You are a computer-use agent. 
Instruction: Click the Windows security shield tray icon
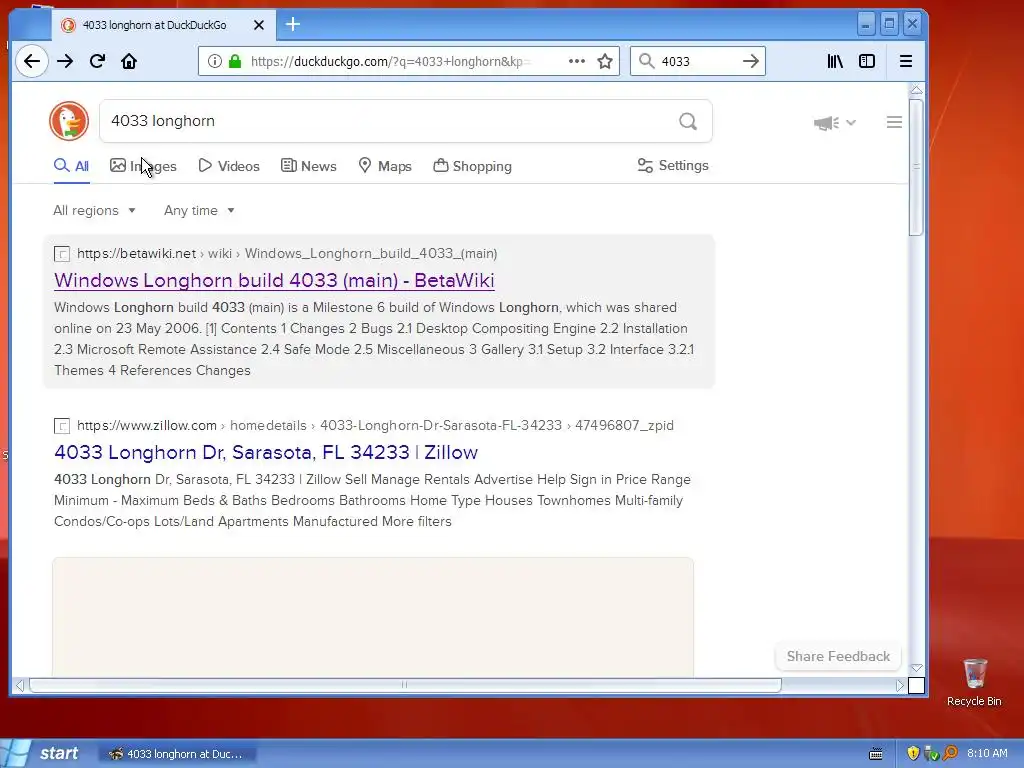tap(913, 753)
